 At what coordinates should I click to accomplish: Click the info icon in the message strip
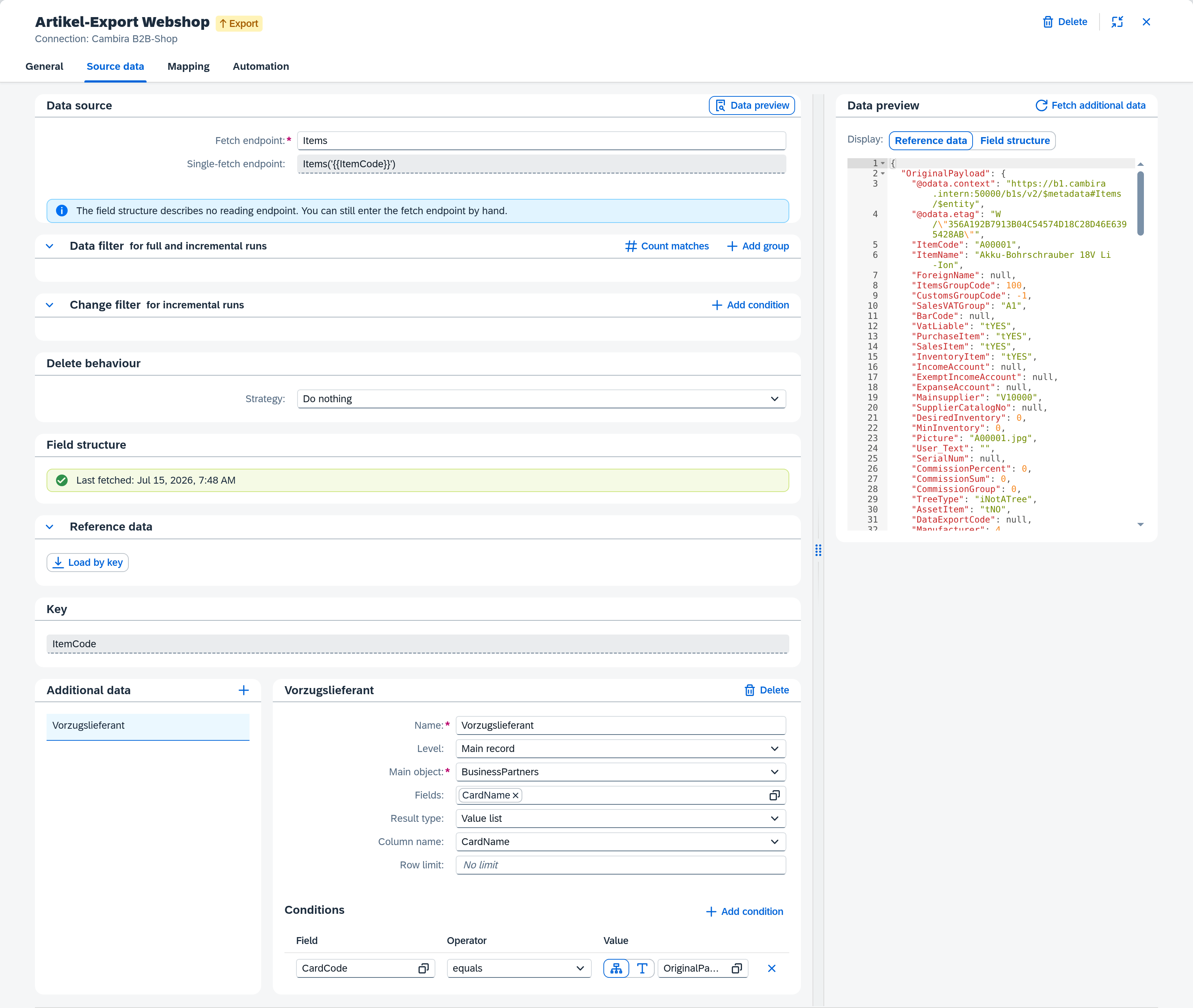click(62, 211)
